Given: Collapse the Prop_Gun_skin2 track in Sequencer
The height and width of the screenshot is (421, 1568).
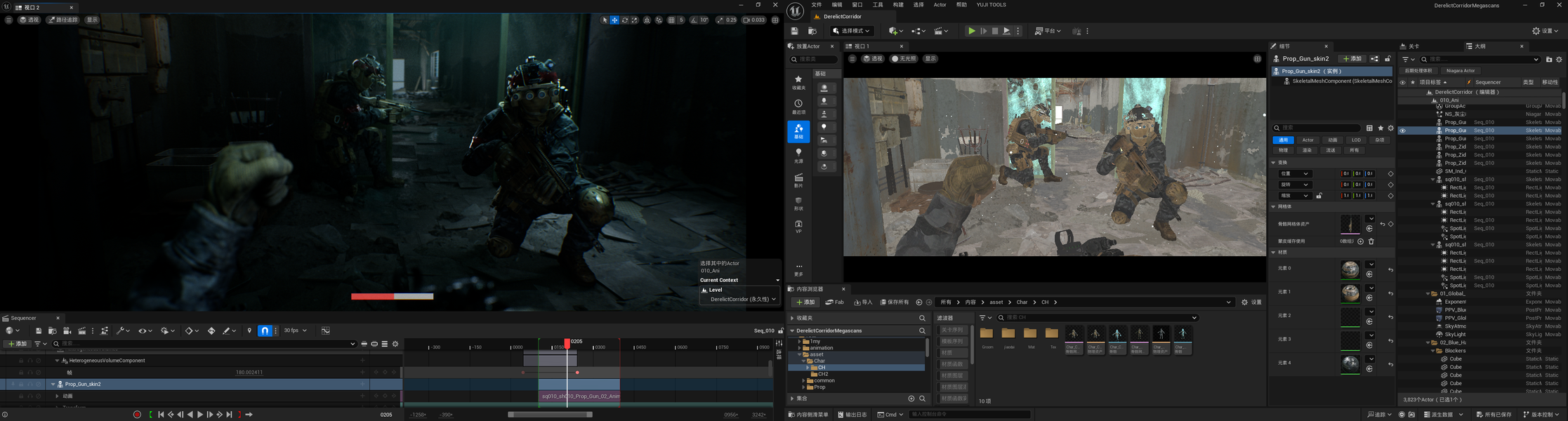Looking at the screenshot, I should 53,385.
